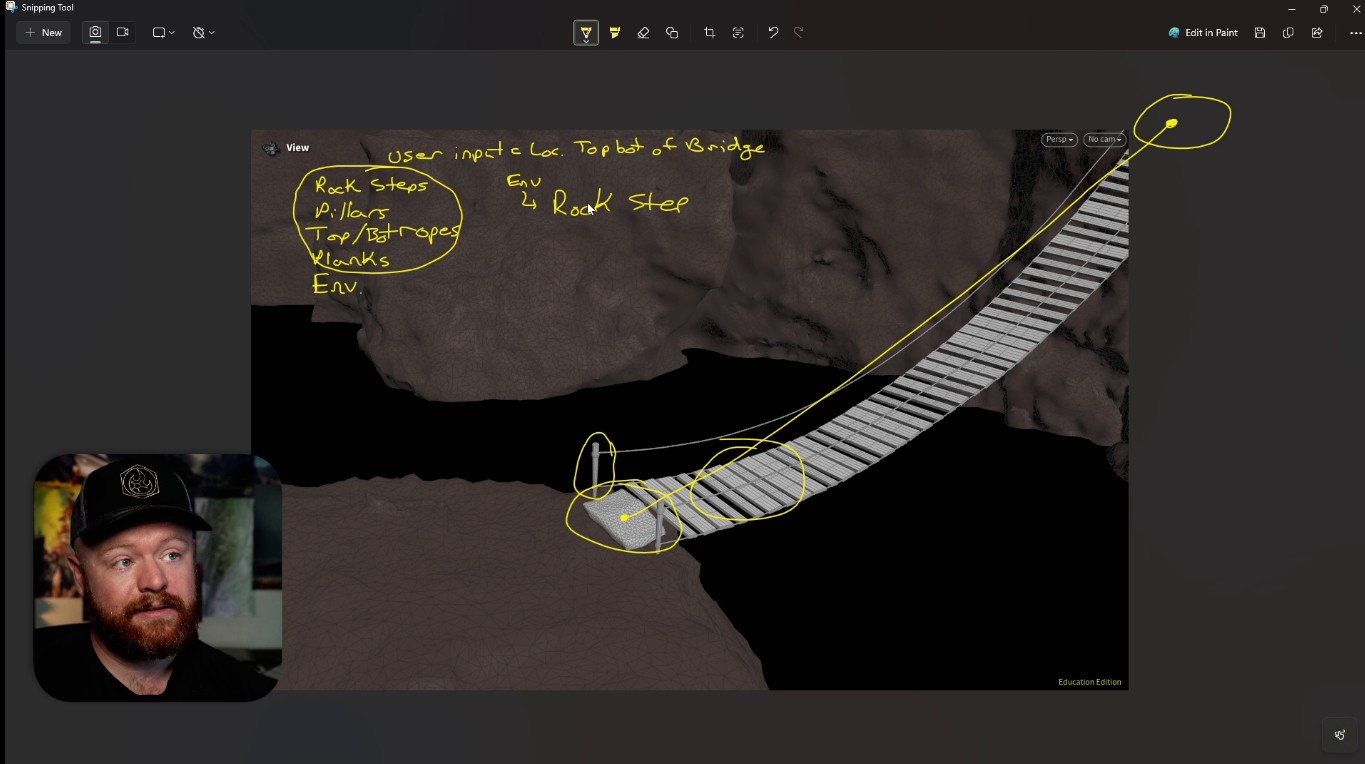Open the See more three-dots menu
Screen dimensions: 1365x764
pyautogui.click(x=1355, y=33)
